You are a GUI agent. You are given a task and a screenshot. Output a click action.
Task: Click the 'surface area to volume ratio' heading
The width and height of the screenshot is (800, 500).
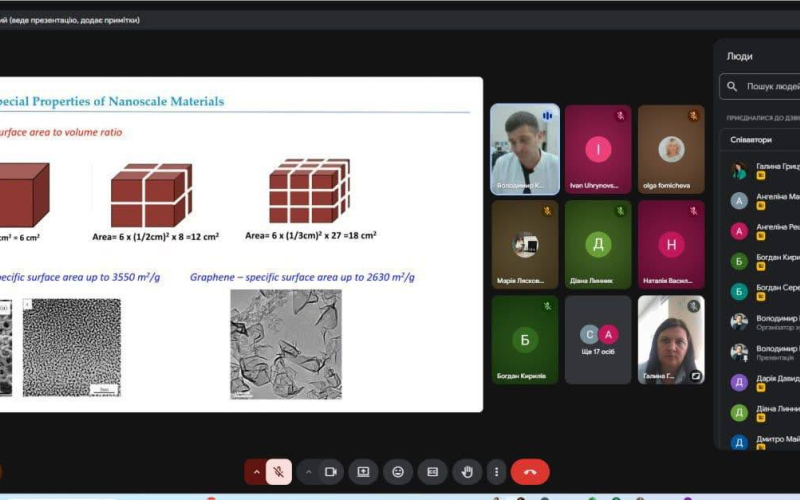(61, 132)
